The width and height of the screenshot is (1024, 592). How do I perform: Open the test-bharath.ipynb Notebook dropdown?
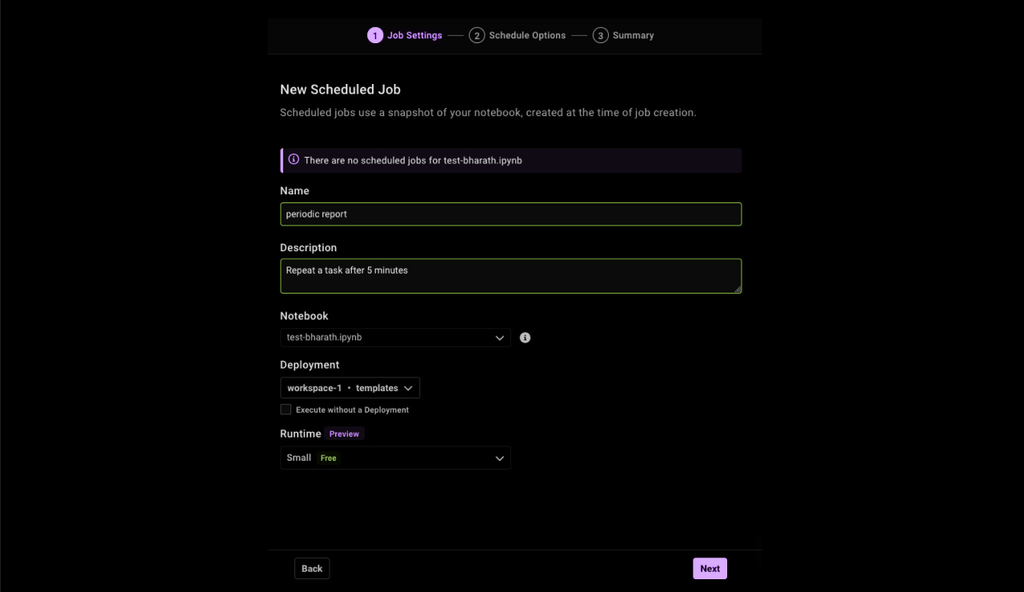(395, 337)
